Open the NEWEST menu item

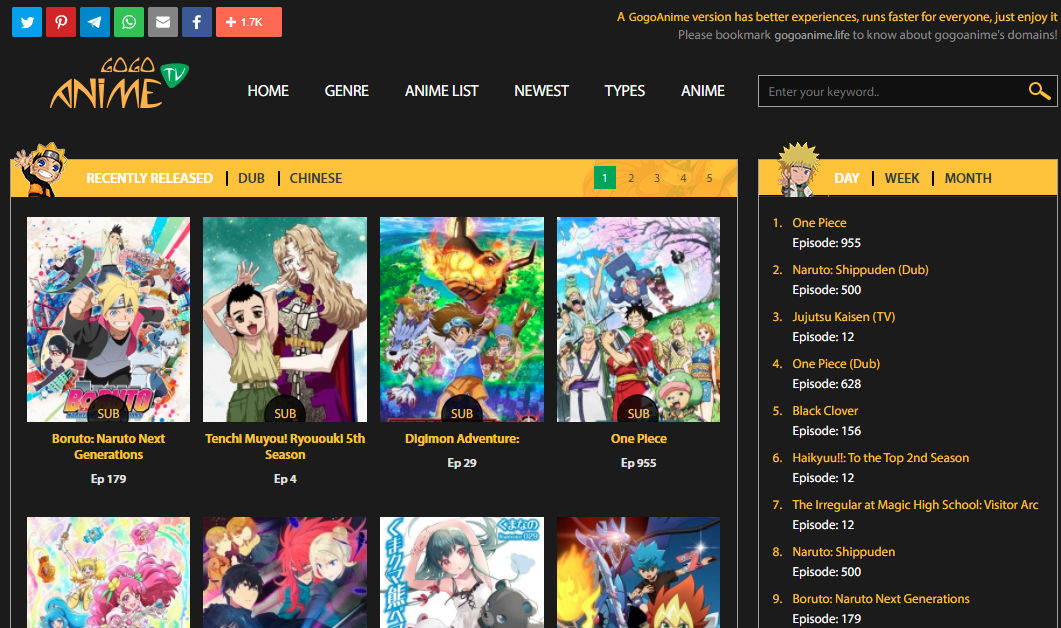[x=541, y=91]
